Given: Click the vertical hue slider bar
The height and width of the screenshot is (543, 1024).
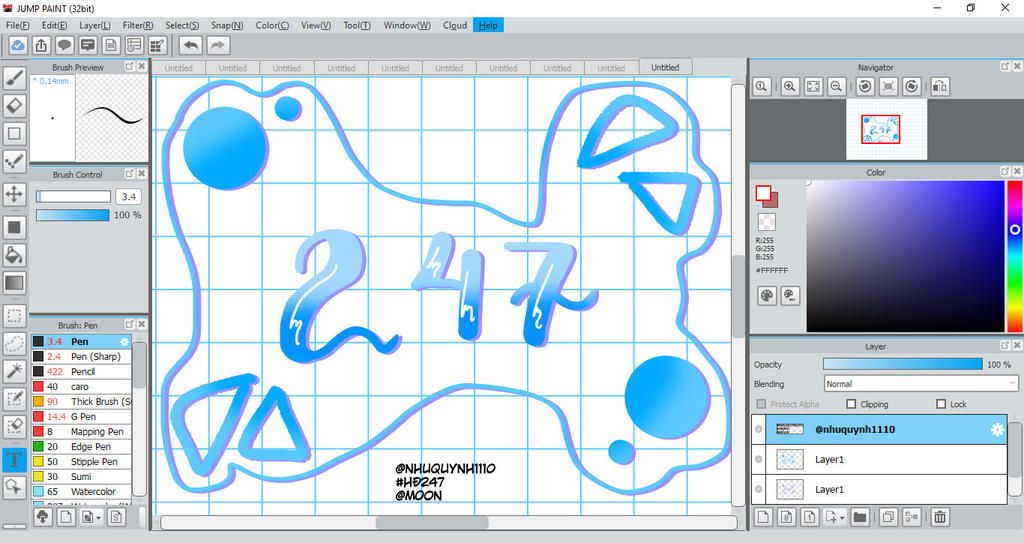Looking at the screenshot, I should click(1015, 256).
